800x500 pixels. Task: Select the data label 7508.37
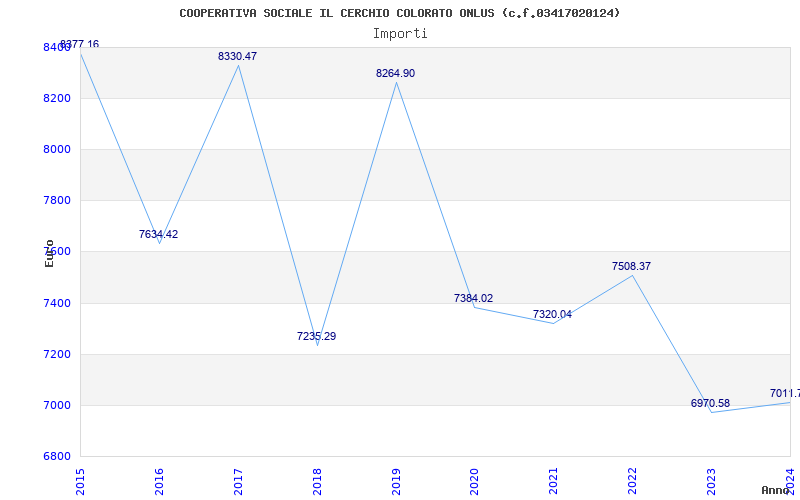(631, 266)
